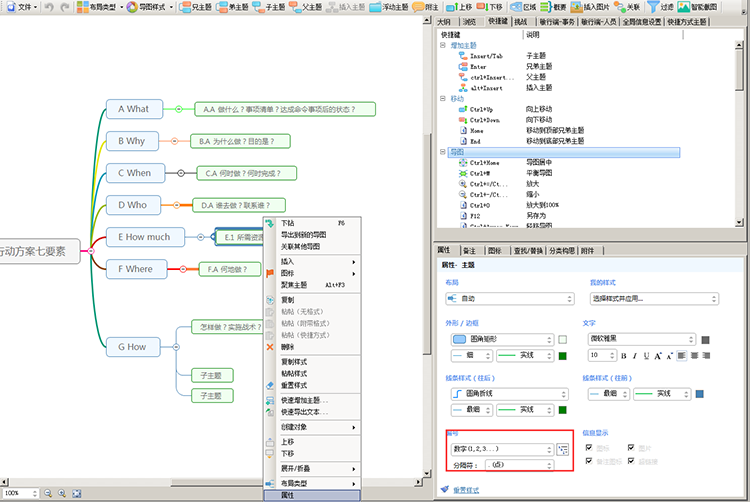Image resolution: width=750 pixels, height=502 pixels.
Task: Click the dark green border color swatch
Action: click(563, 355)
